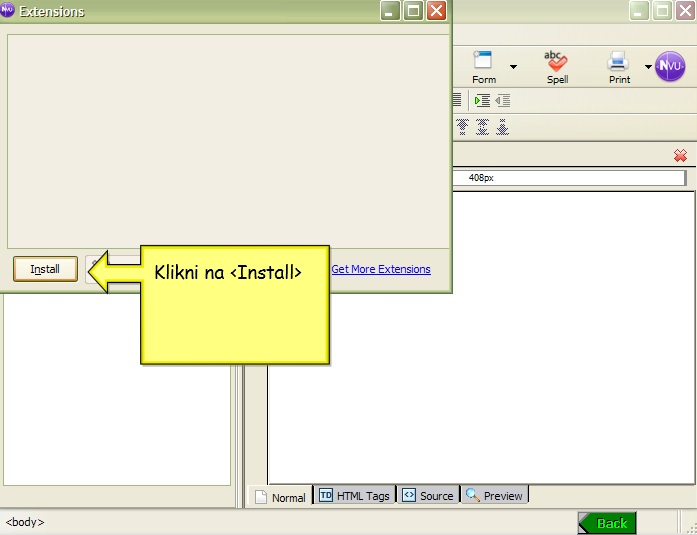Close the document tab with red X
Viewport: 697px width, 535px height.
coord(680,155)
